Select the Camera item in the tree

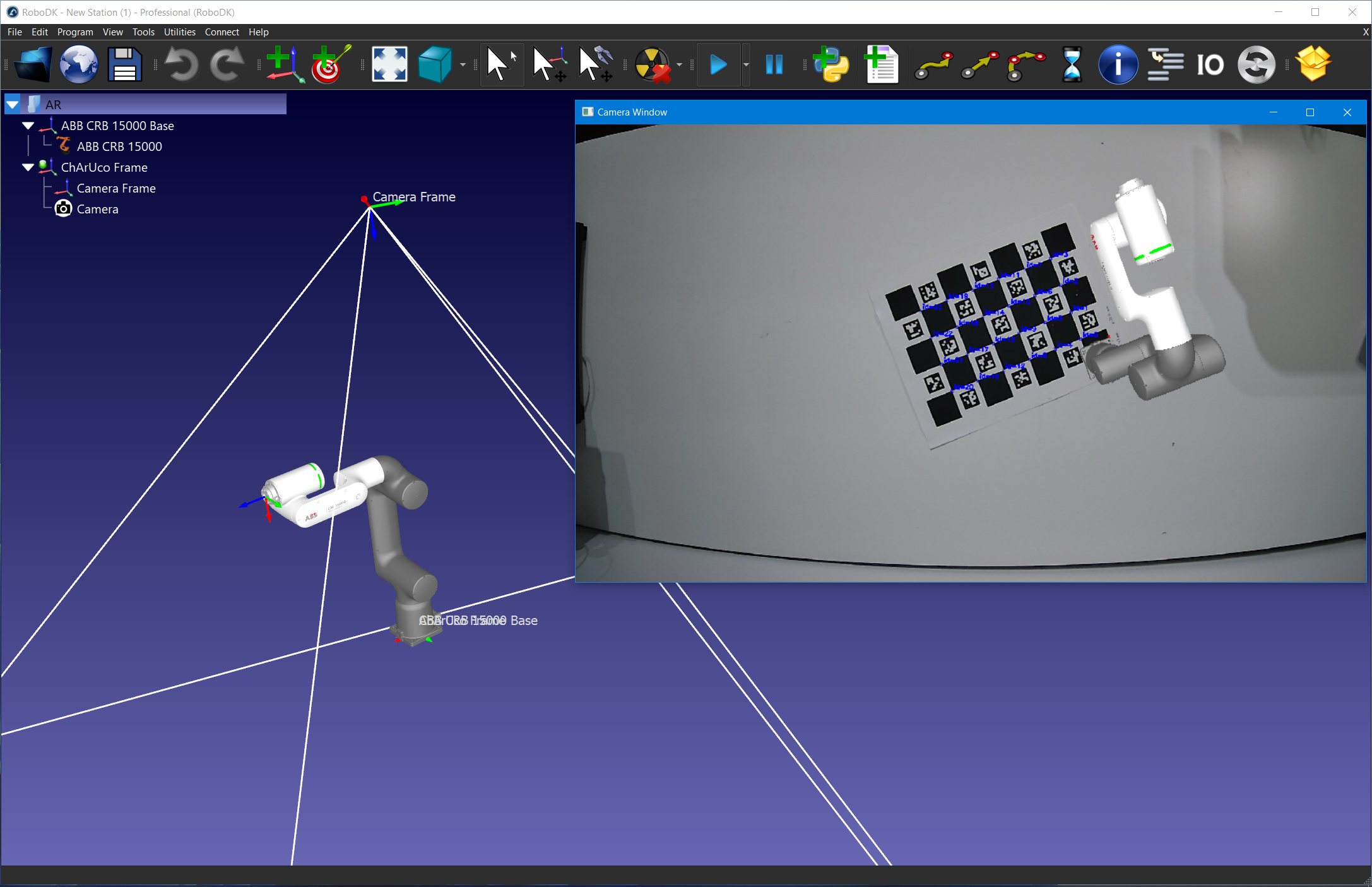click(97, 209)
